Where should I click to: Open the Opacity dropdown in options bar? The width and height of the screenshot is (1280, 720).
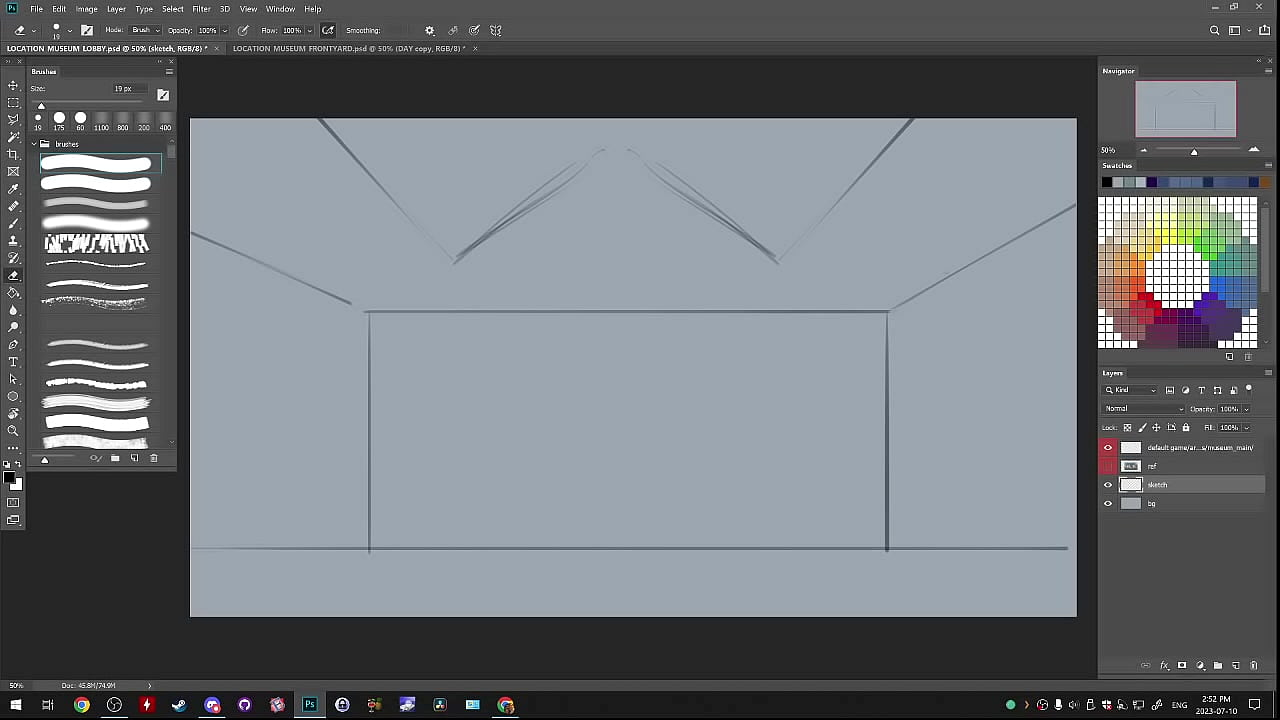click(x=225, y=30)
